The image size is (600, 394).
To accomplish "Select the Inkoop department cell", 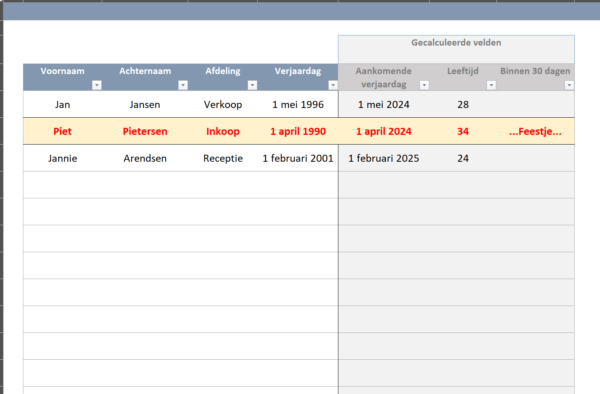I will click(223, 131).
